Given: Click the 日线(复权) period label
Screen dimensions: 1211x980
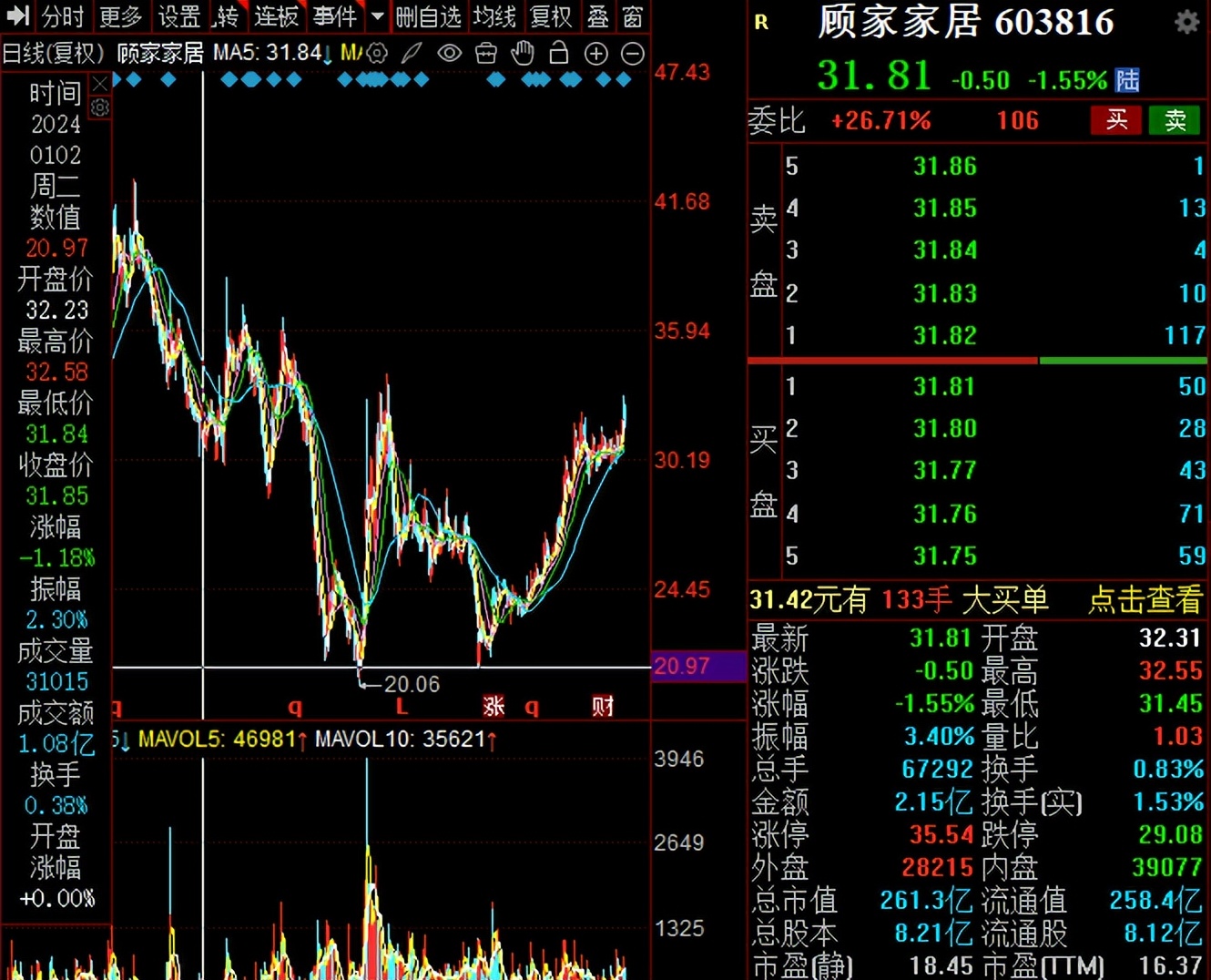Looking at the screenshot, I should (54, 54).
